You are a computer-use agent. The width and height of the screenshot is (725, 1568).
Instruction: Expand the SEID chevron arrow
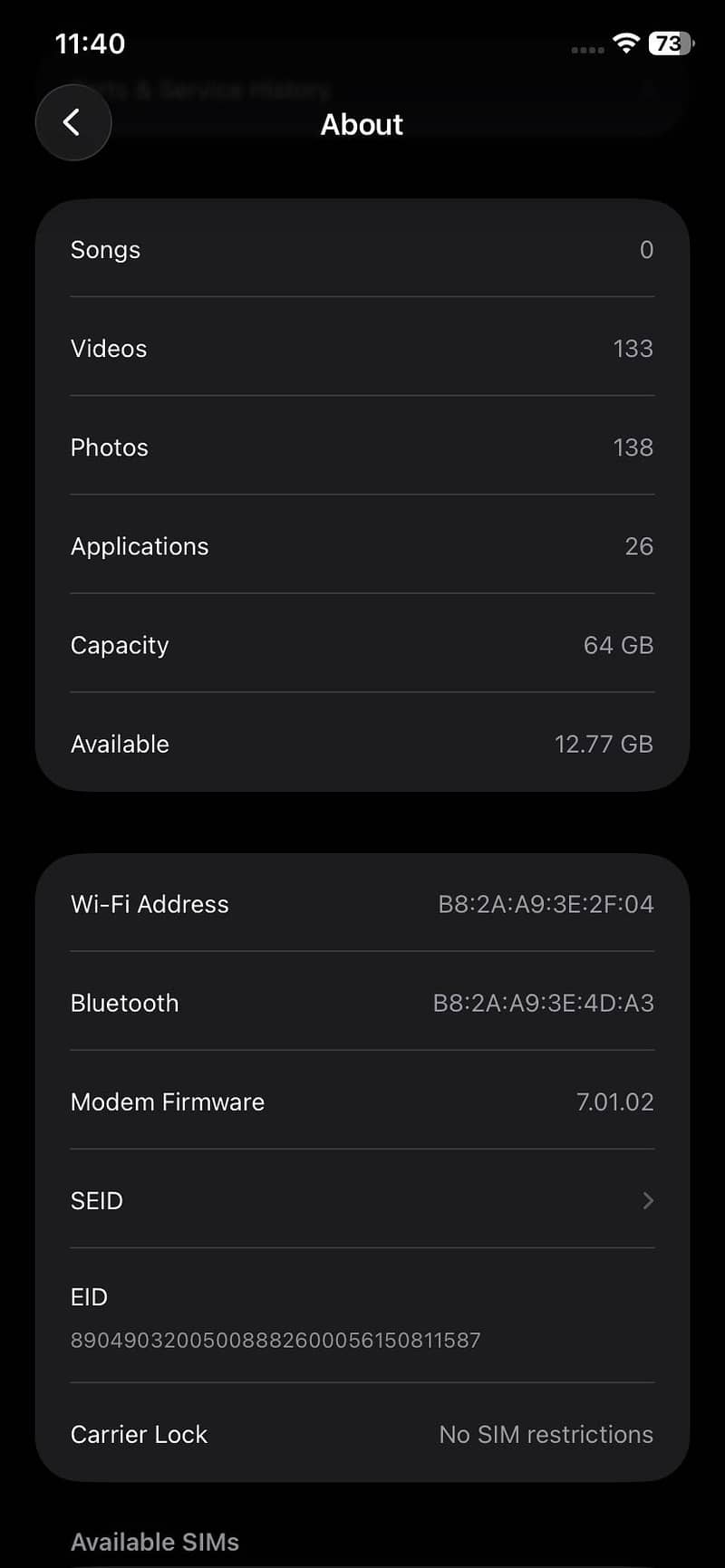[648, 1200]
